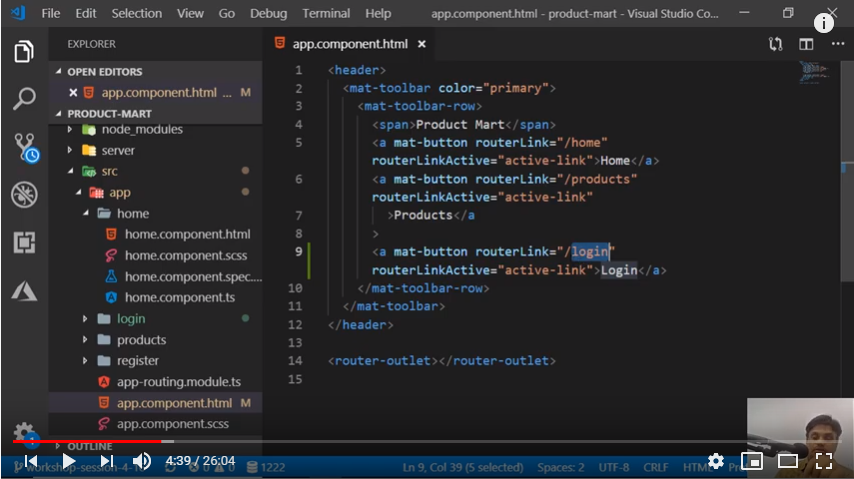The image size is (854, 479).
Task: Click the Split Editor icon
Action: tap(806, 44)
